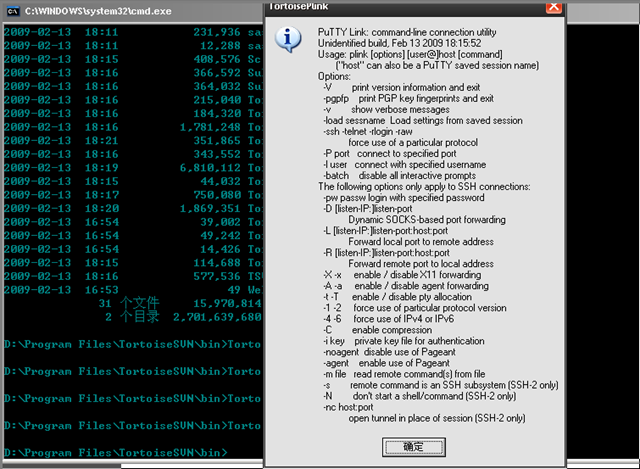Click the horizontal scrollbar thumb under cmd window
Viewport: 640px width, 469px height.
[x=62, y=466]
